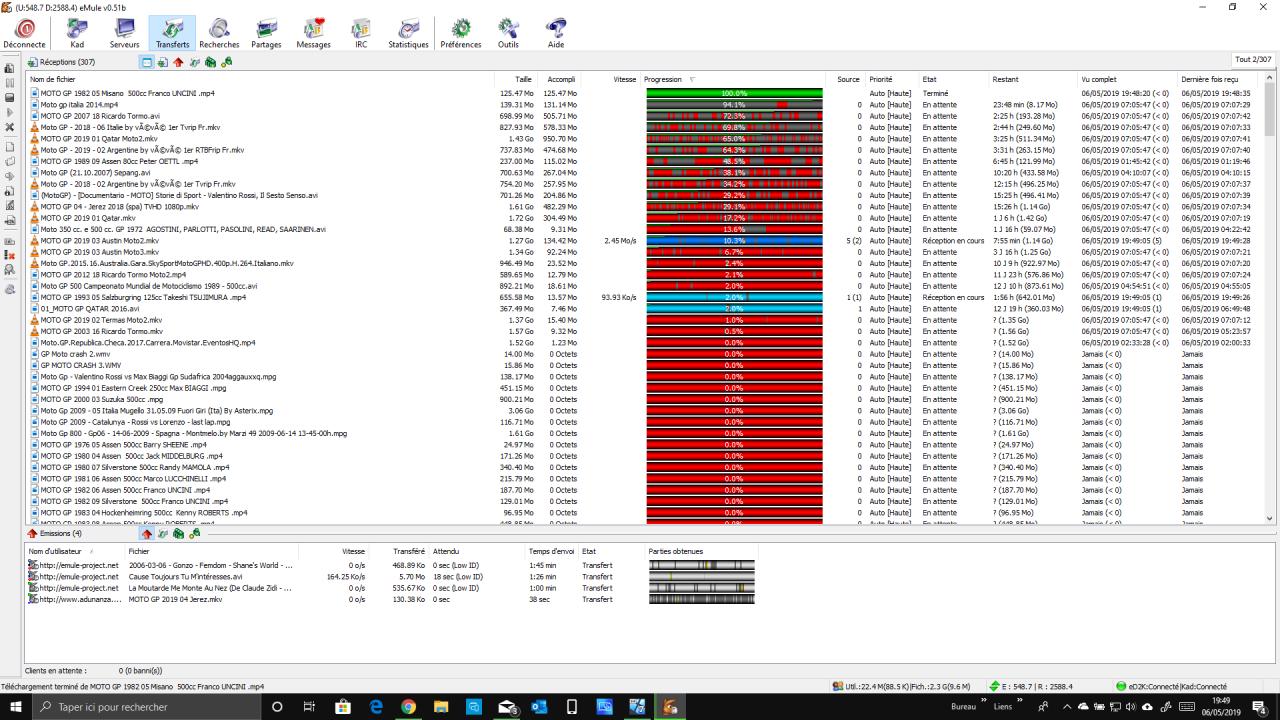This screenshot has width=1280, height=720.
Task: Open the Outils tools menu
Action: pyautogui.click(x=508, y=33)
